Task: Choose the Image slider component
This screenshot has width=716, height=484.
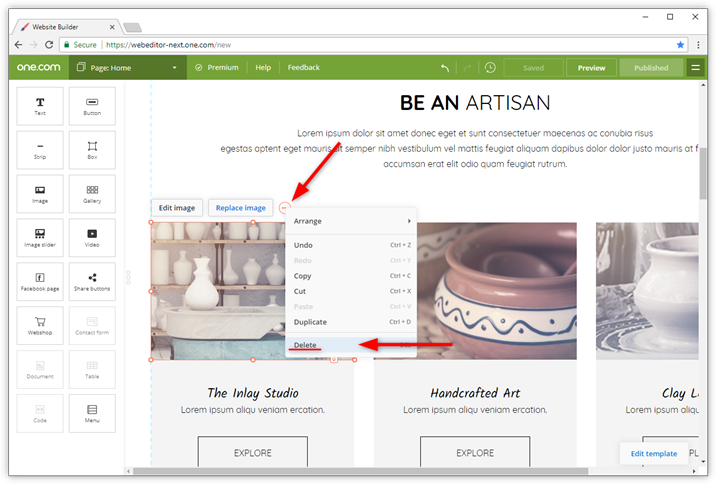Action: [x=40, y=238]
